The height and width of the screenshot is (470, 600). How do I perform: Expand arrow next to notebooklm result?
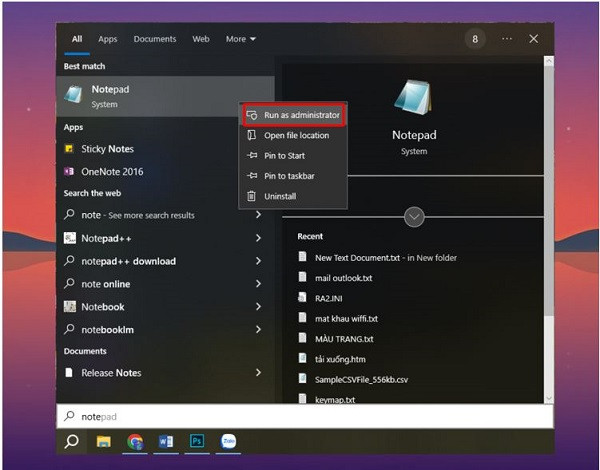pos(259,329)
